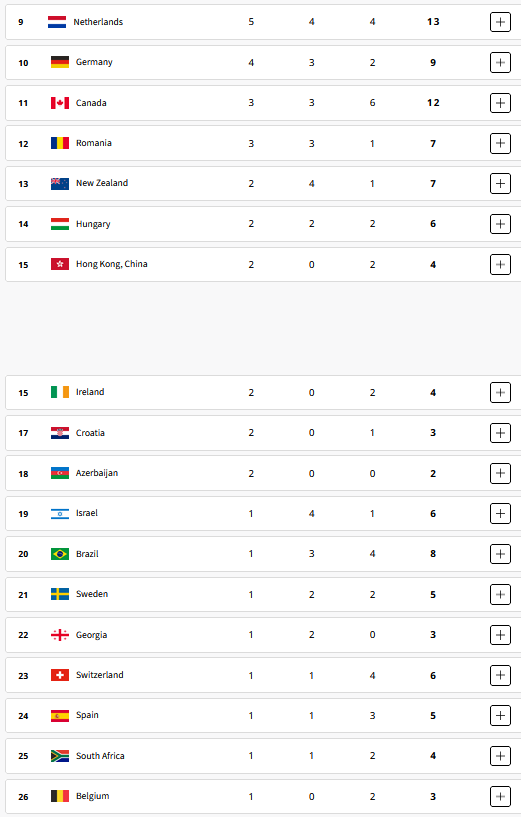Click the Georgia flag icon
521x817 pixels.
[x=60, y=635]
